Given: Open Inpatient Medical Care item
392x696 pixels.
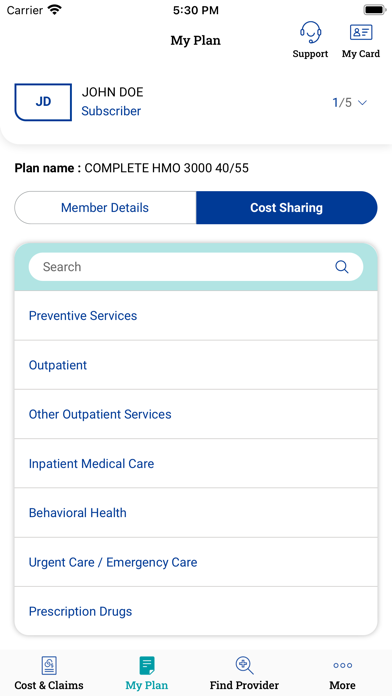Looking at the screenshot, I should 196,464.
